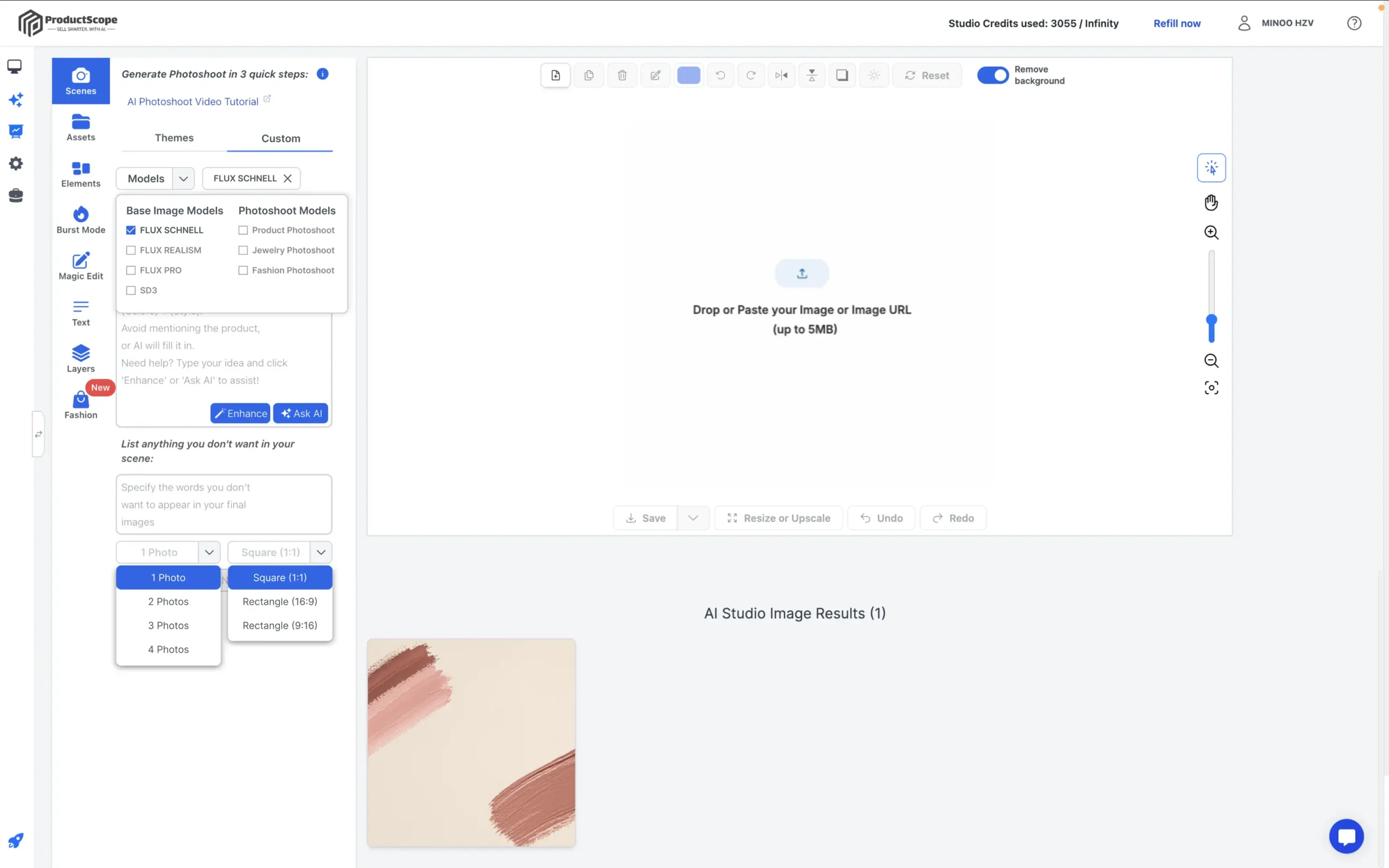
Task: Click the zoom in magnifier icon
Action: click(x=1211, y=233)
